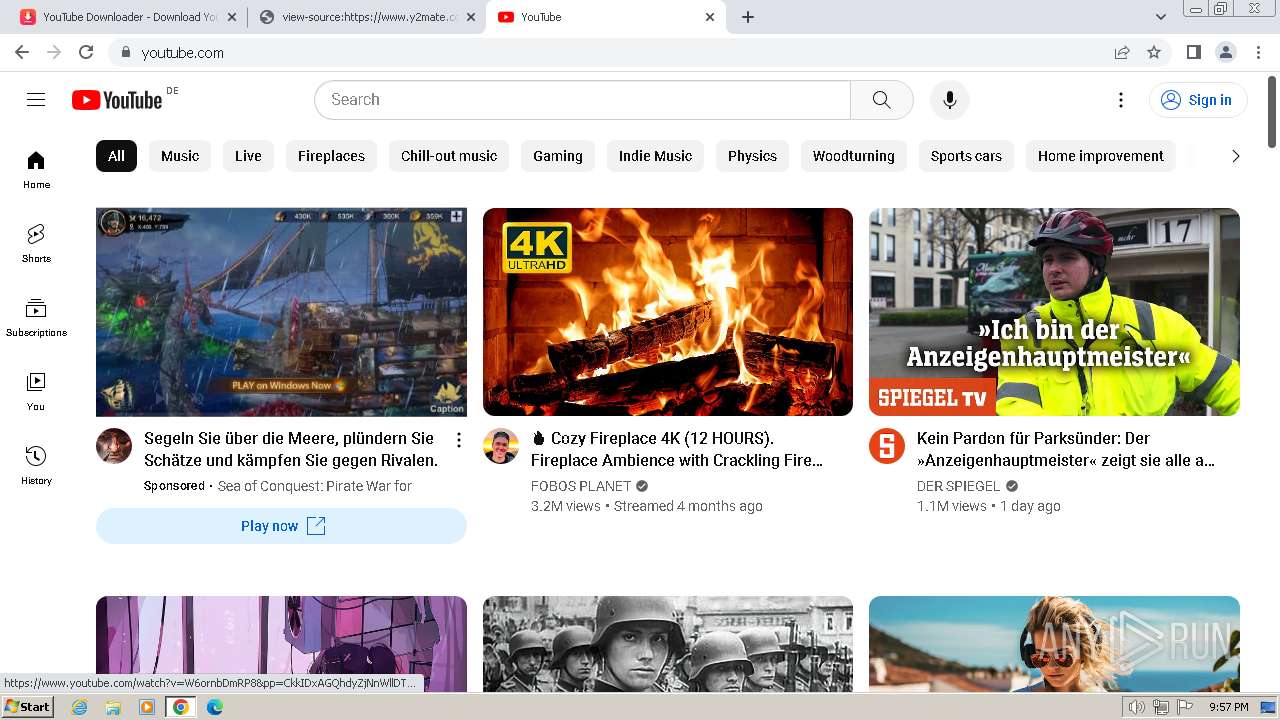Bookmark this page with star icon
The image size is (1280, 720).
[x=1154, y=52]
